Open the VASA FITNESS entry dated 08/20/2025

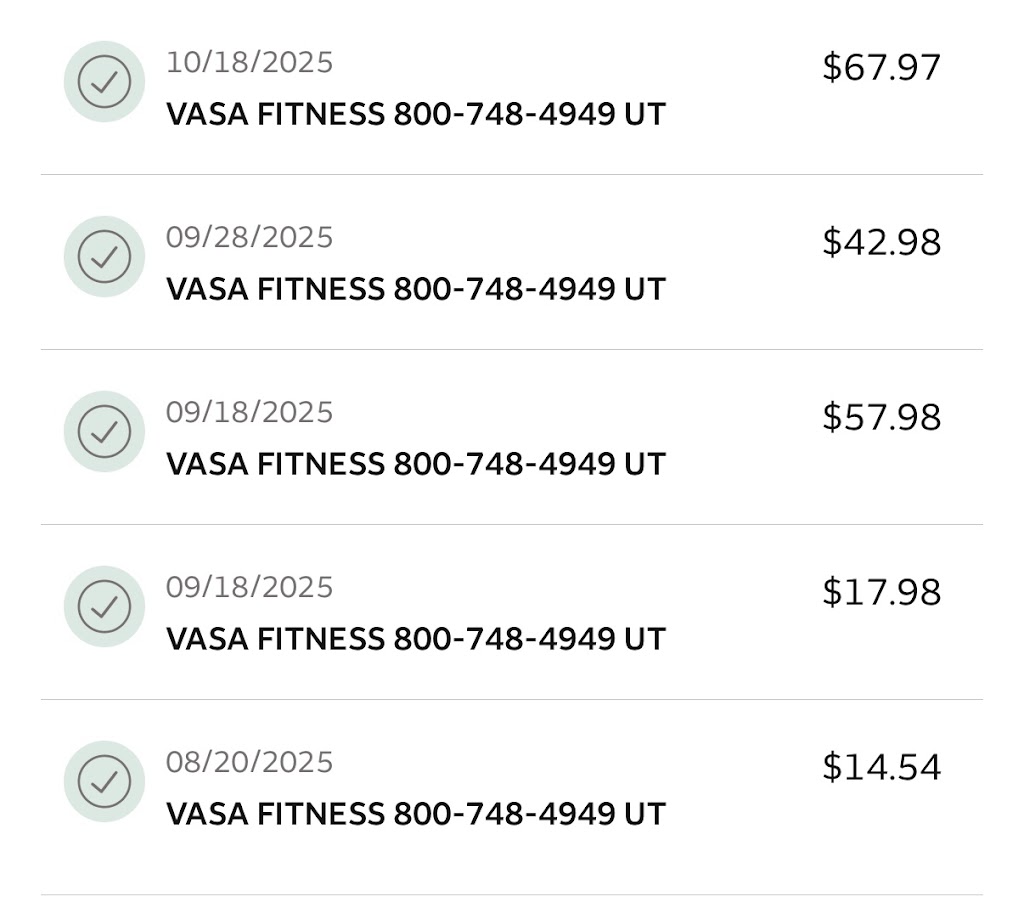(x=415, y=815)
